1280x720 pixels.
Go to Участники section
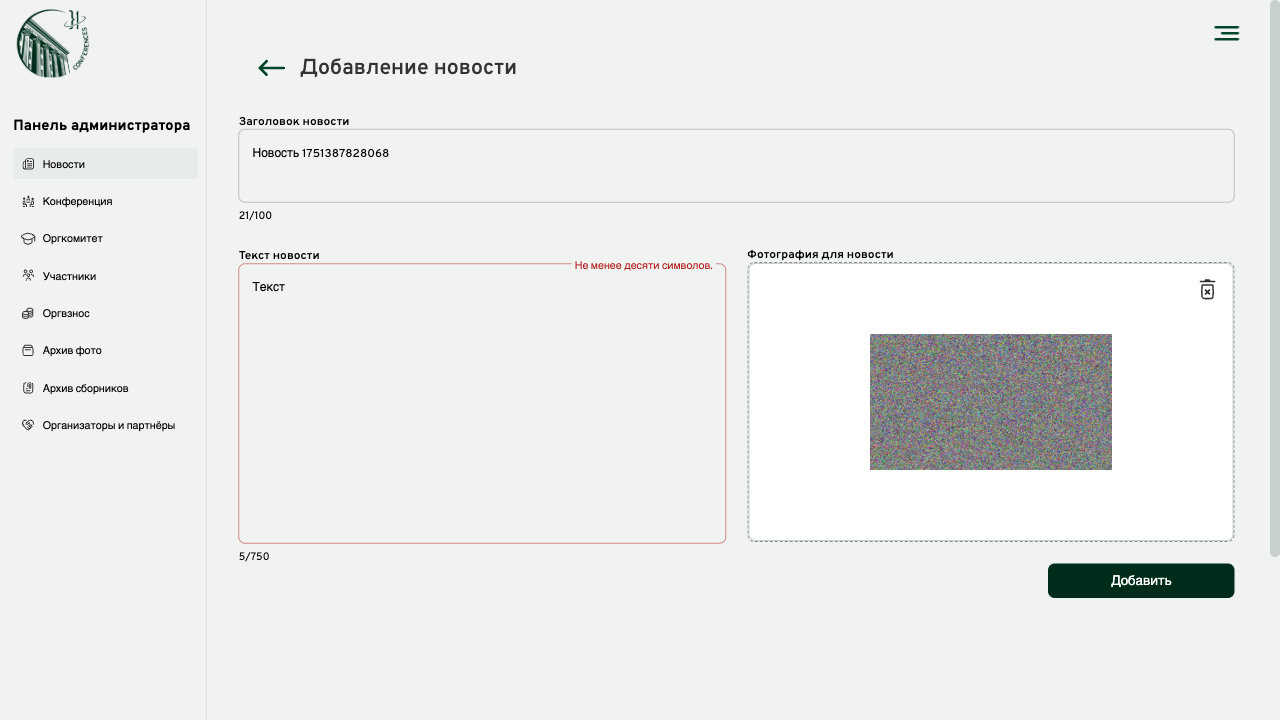click(69, 276)
